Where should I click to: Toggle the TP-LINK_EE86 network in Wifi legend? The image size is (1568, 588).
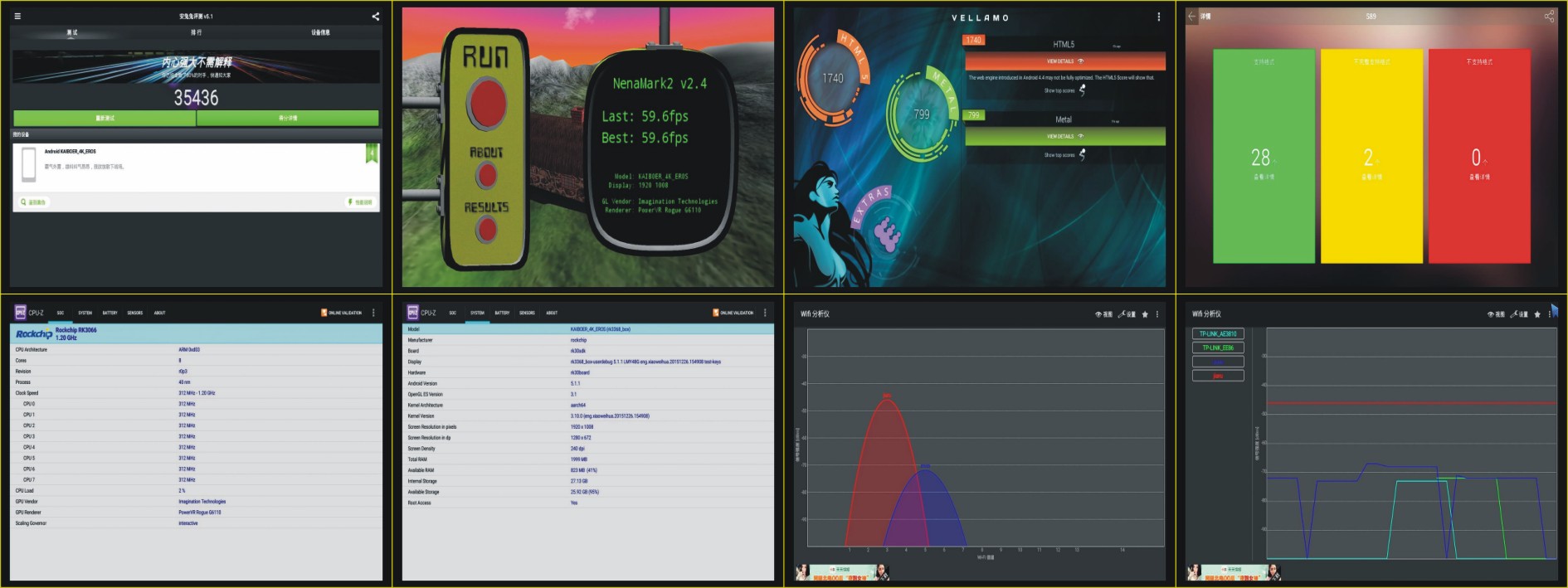(x=1217, y=347)
